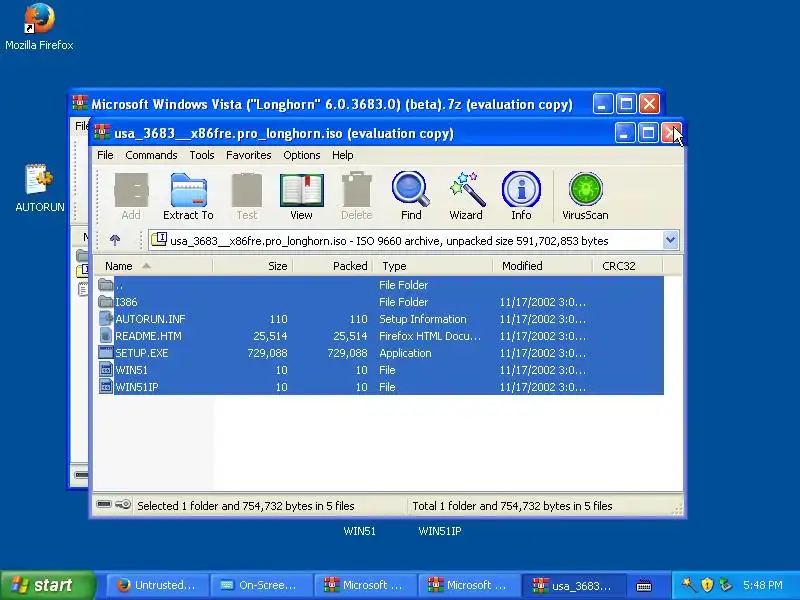Viewport: 800px width, 600px height.
Task: Select the AUTORUN desktop icon
Action: [x=40, y=188]
